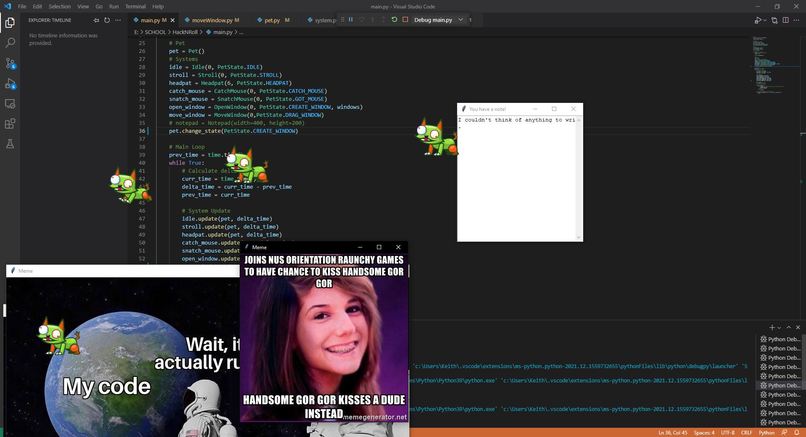The image size is (806, 437).
Task: Pause the debug session
Action: pyautogui.click(x=351, y=20)
